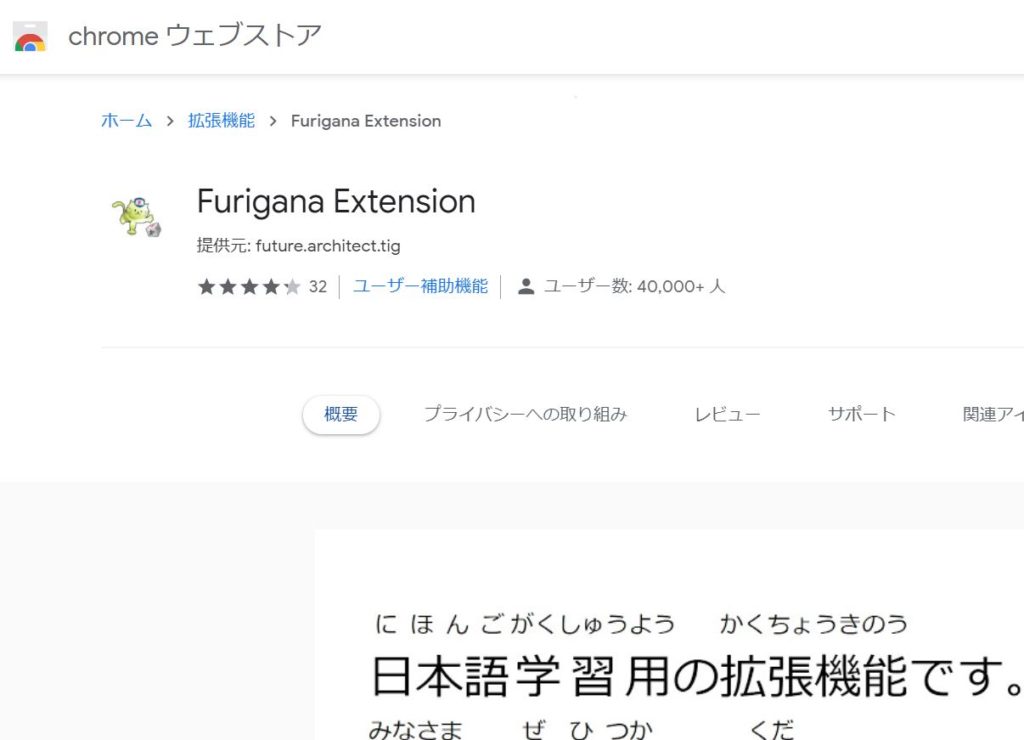
Task: Click the chrome ウェブストア title text
Action: [x=195, y=36]
